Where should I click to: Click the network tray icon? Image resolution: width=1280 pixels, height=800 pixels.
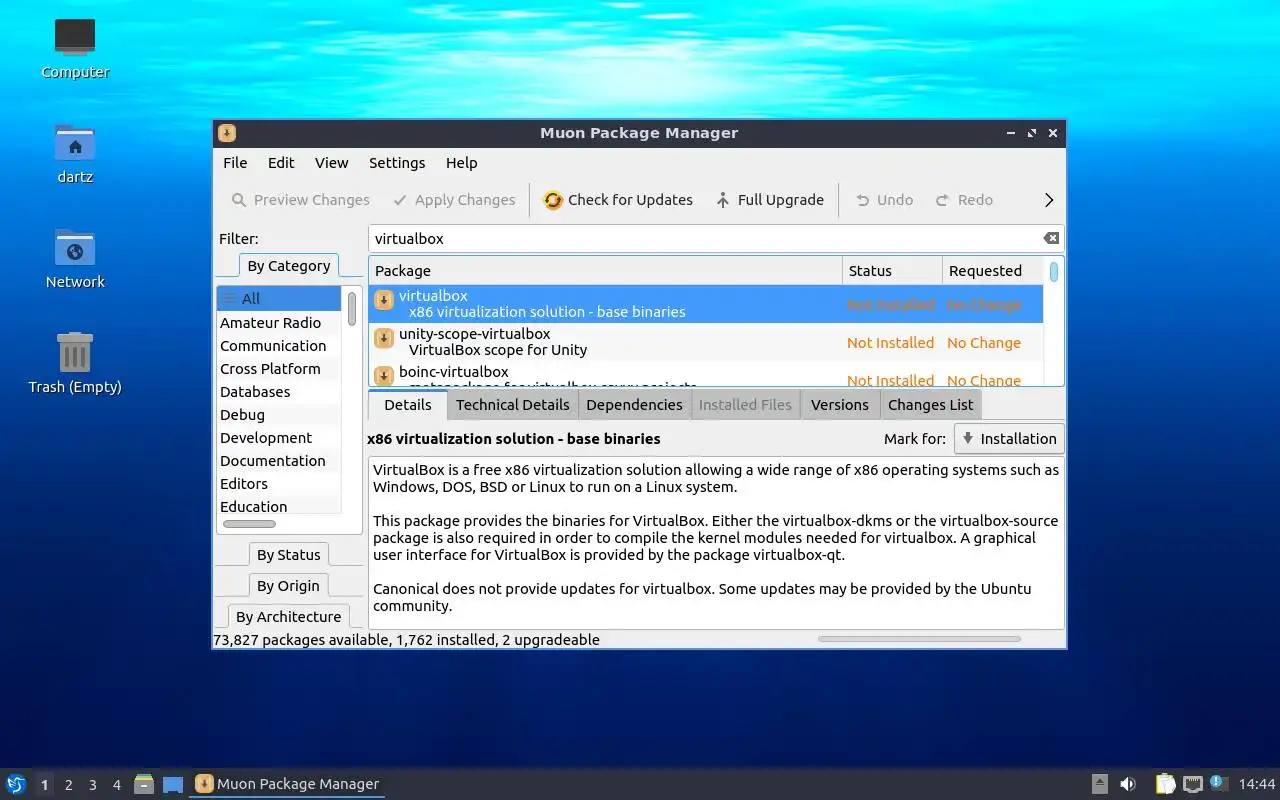pyautogui.click(x=1192, y=784)
